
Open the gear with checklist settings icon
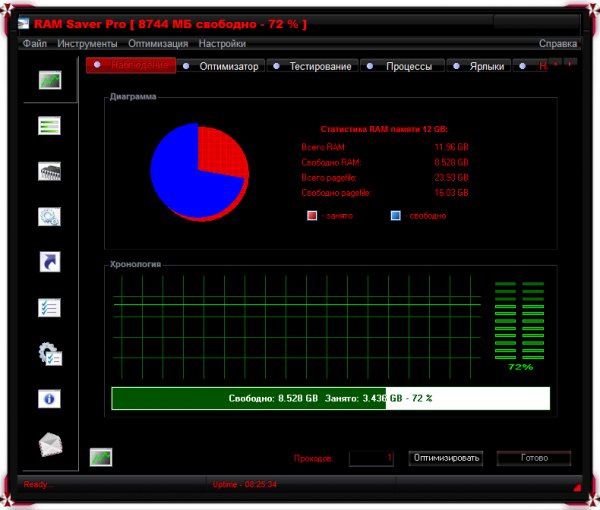click(x=50, y=354)
